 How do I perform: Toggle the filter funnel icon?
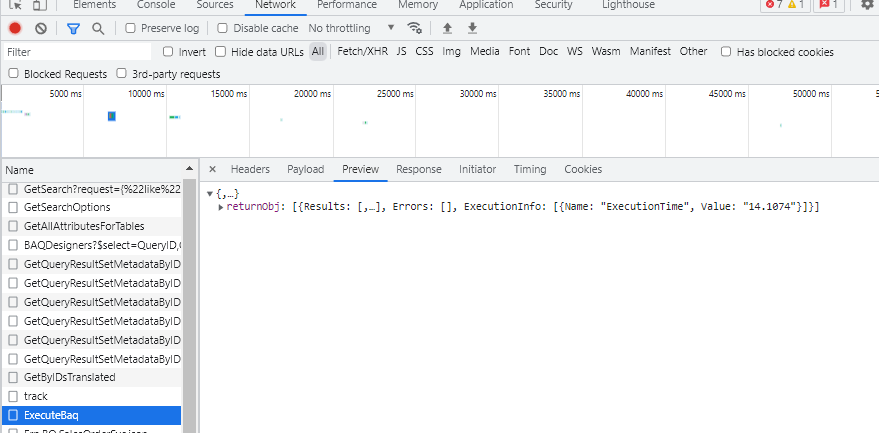pos(73,29)
